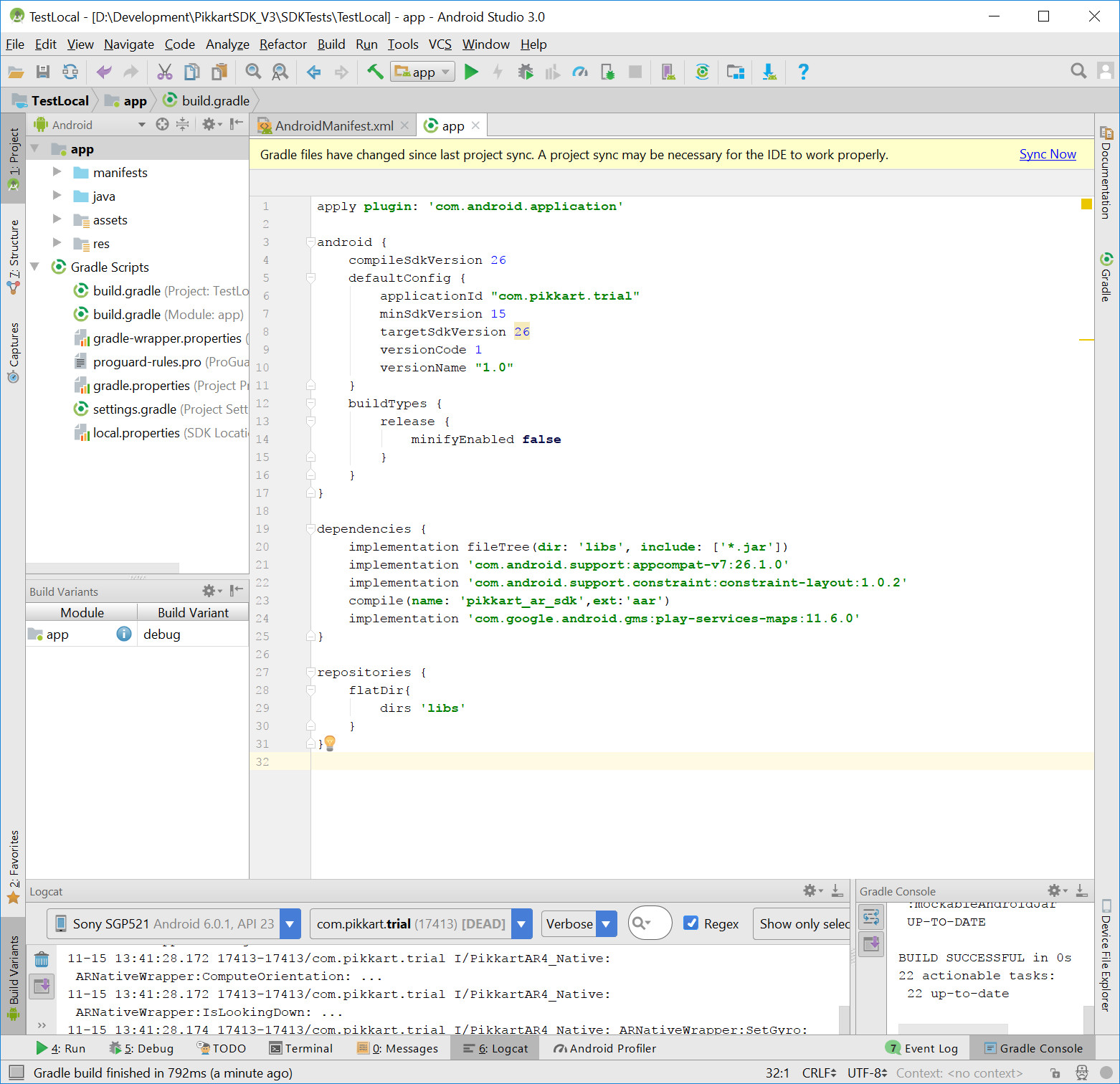
Task: Collapse the Gradle Scripts node
Action: [x=34, y=267]
